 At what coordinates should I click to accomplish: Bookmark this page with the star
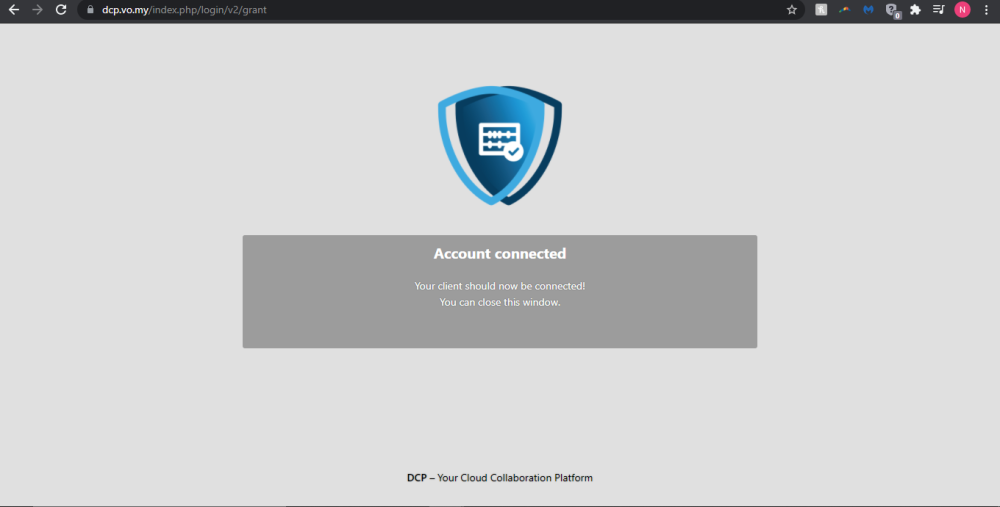pos(792,10)
